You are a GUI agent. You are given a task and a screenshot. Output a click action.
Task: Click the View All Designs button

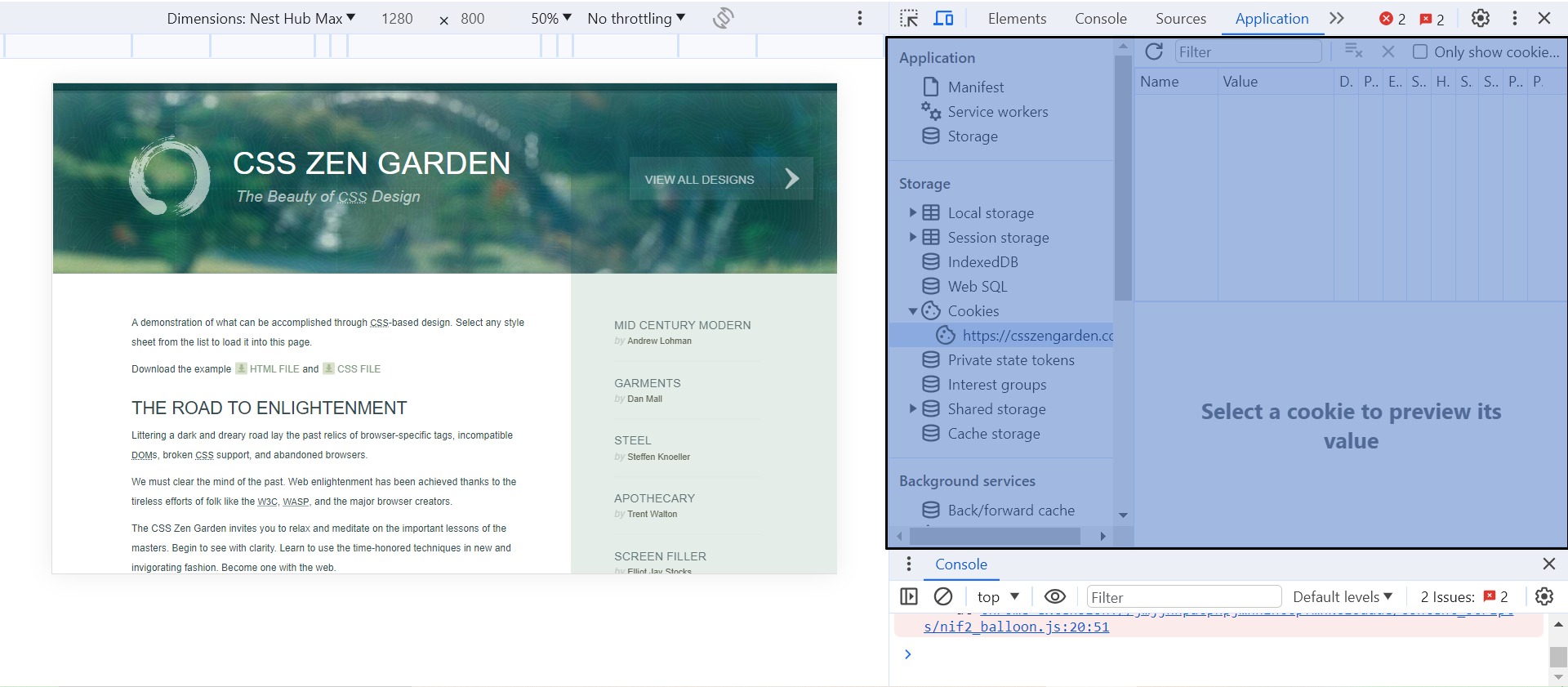pyautogui.click(x=721, y=178)
